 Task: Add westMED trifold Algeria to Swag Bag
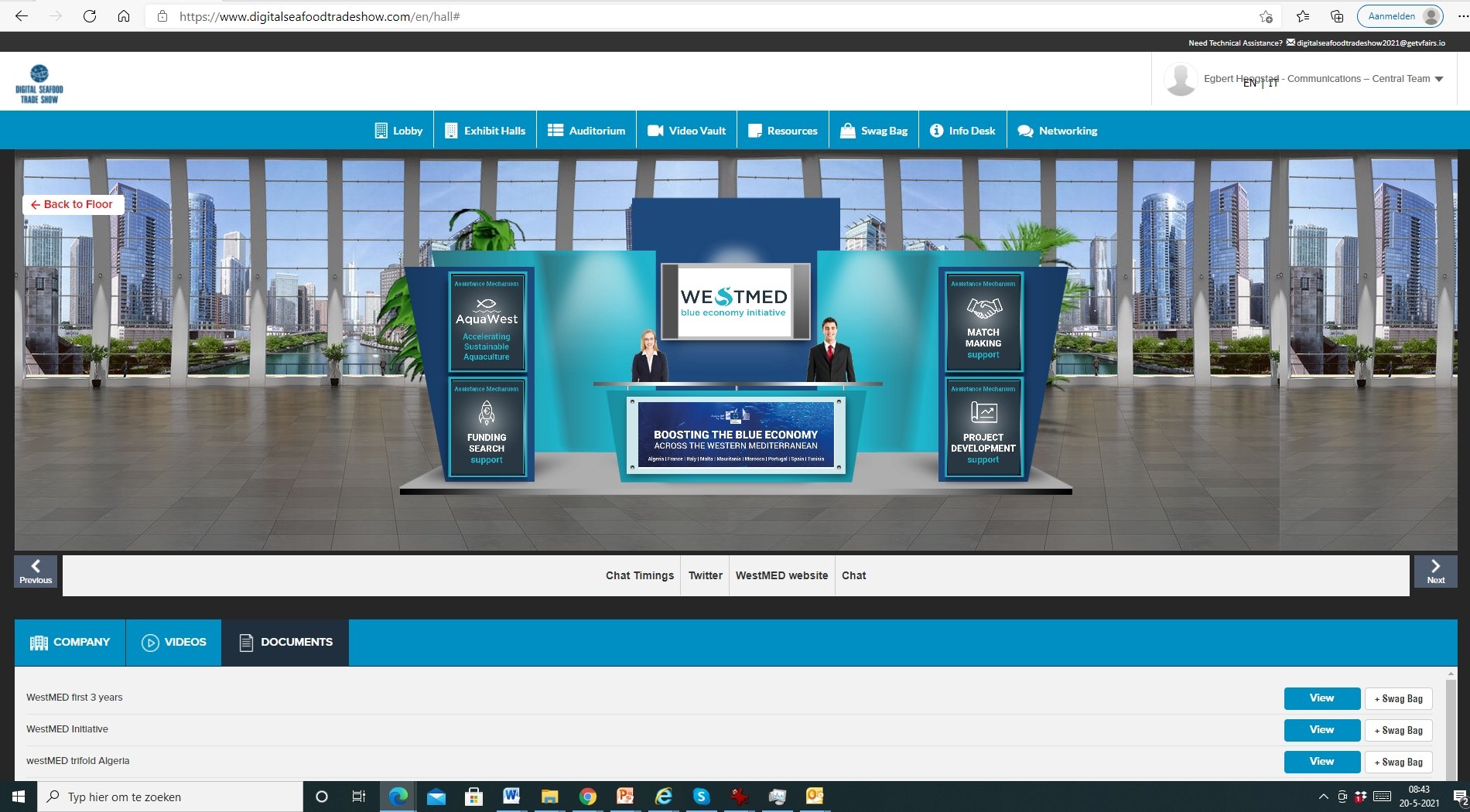point(1398,763)
